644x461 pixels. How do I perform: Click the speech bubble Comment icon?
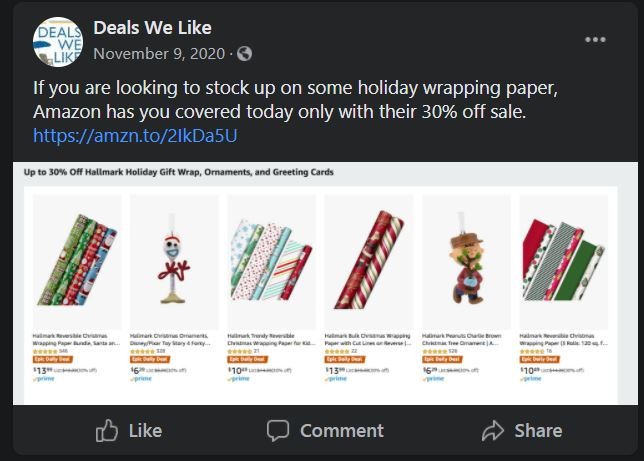278,431
